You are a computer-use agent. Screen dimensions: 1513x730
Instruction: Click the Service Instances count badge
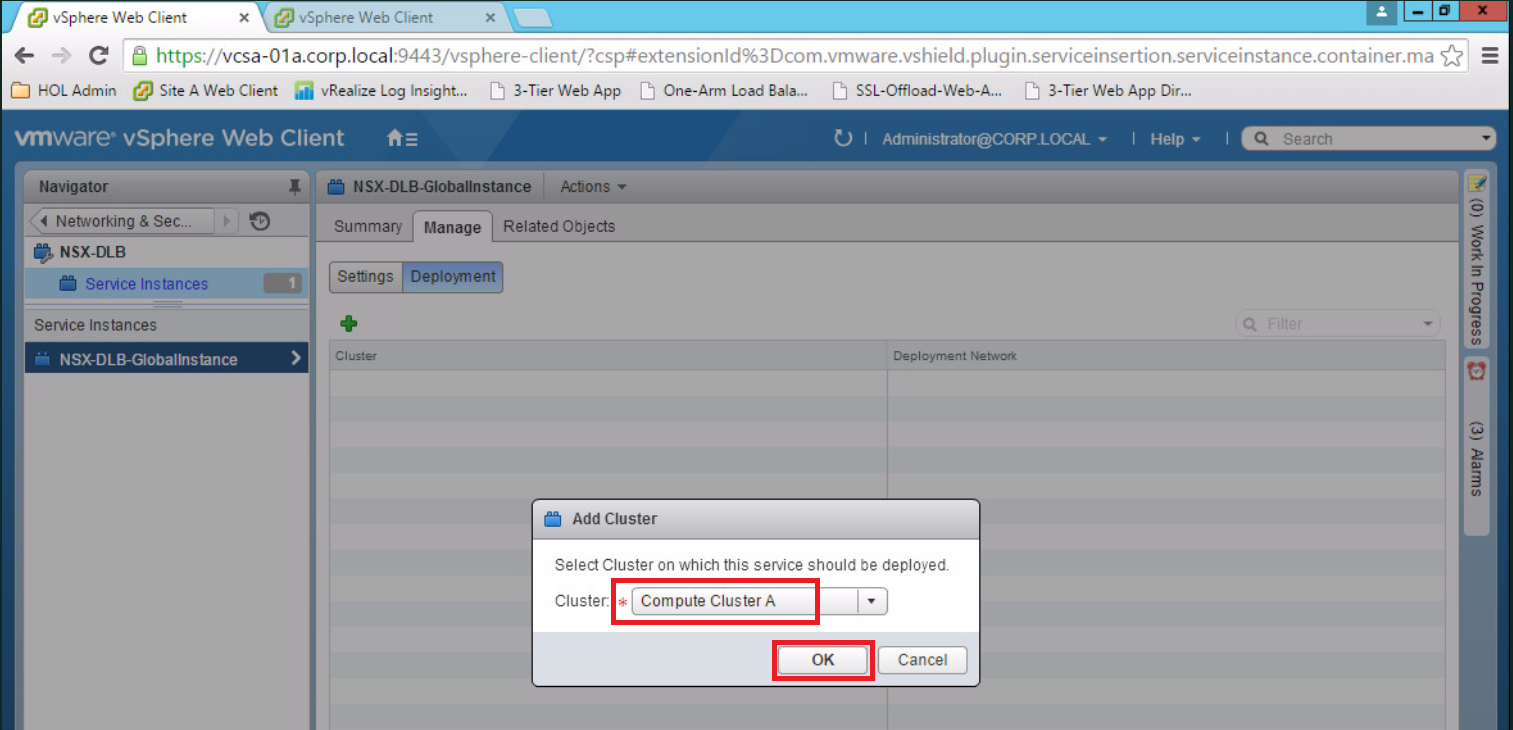(283, 284)
